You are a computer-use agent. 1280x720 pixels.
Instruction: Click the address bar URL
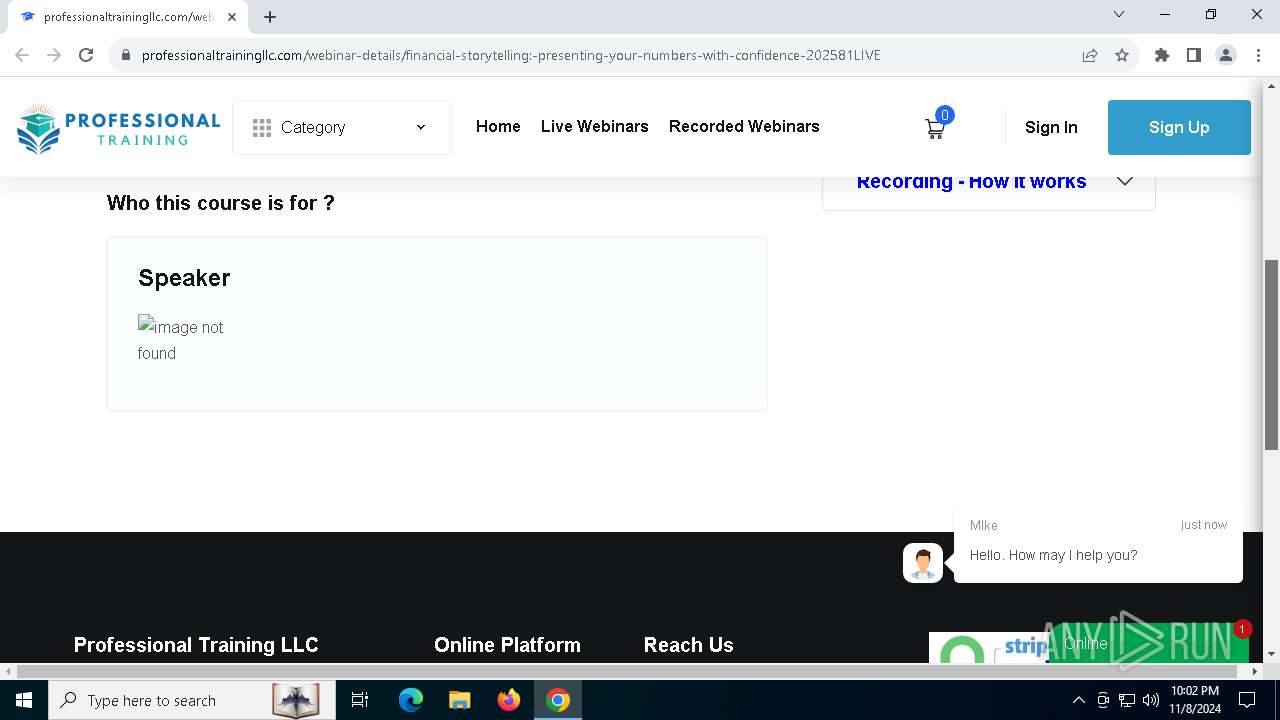(511, 55)
